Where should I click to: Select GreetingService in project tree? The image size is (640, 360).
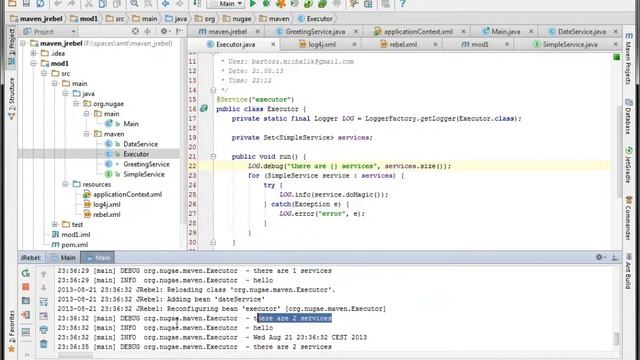(146, 164)
